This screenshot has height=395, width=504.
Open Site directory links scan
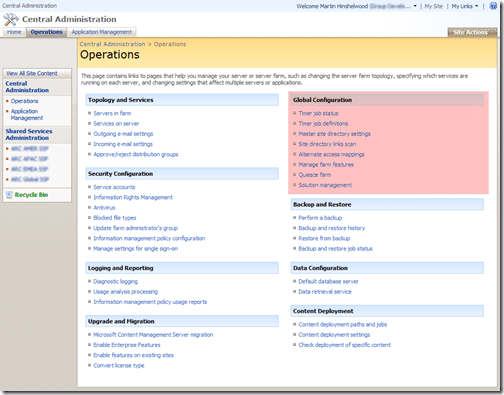pyautogui.click(x=327, y=144)
